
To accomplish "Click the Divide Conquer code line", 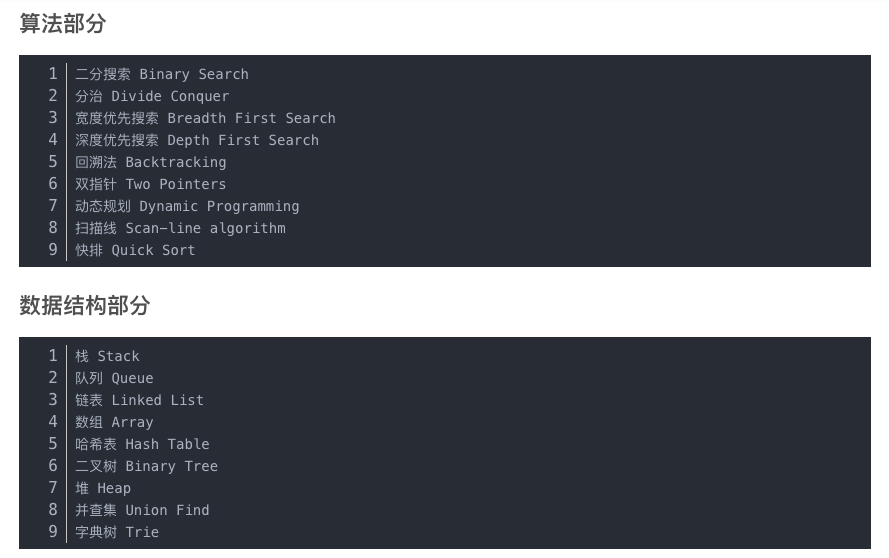I will coord(153,96).
